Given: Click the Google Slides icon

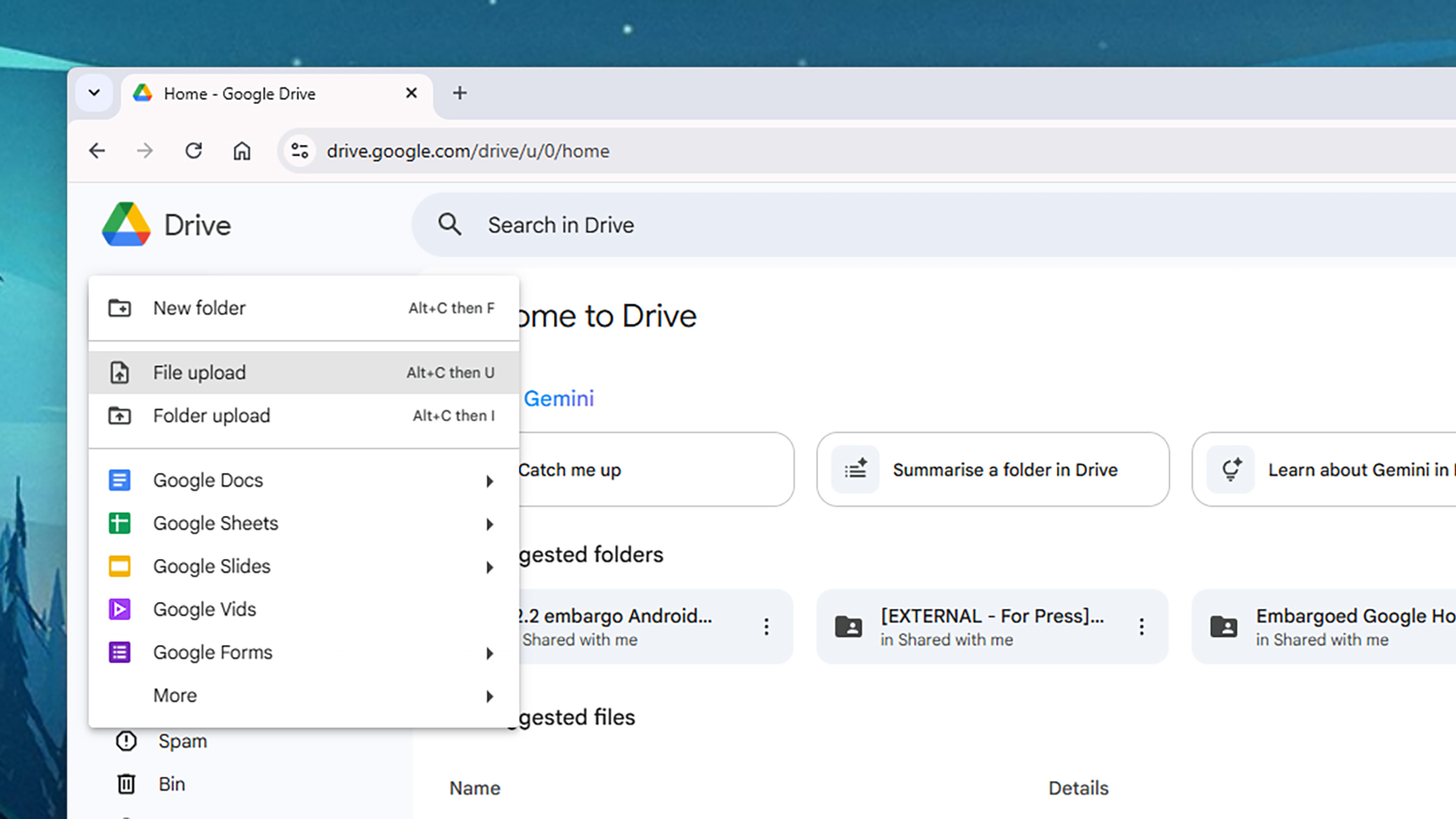Looking at the screenshot, I should coord(119,566).
